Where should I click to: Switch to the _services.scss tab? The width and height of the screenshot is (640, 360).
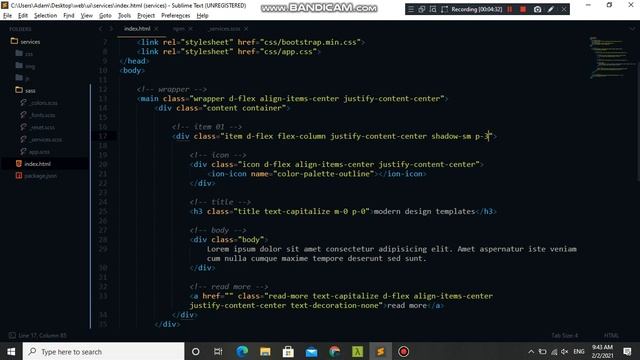[x=224, y=29]
